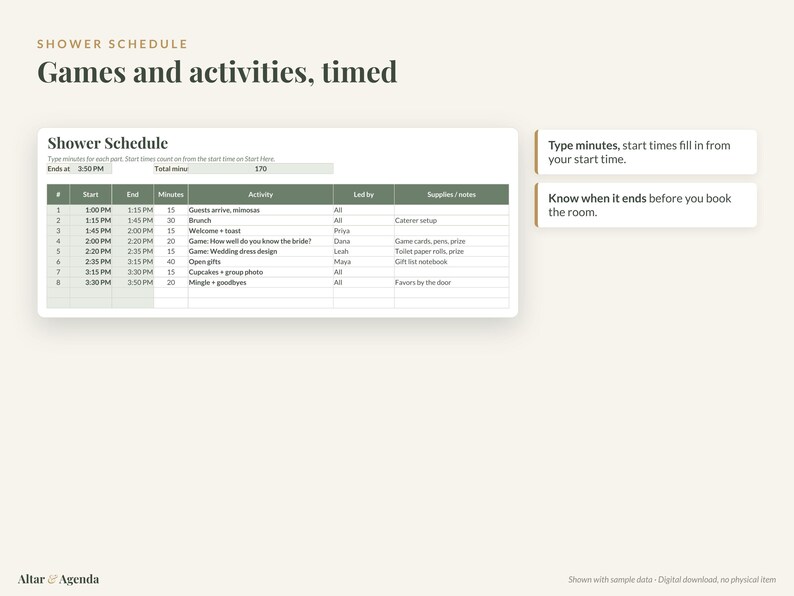
Task: Select 'Game cards, pens, prize' notes cell
Action: pos(452,241)
